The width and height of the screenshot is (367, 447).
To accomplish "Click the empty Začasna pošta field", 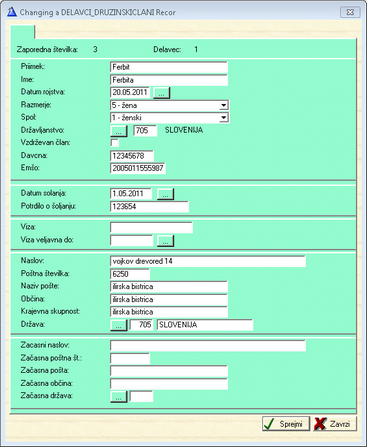I will click(x=169, y=371).
